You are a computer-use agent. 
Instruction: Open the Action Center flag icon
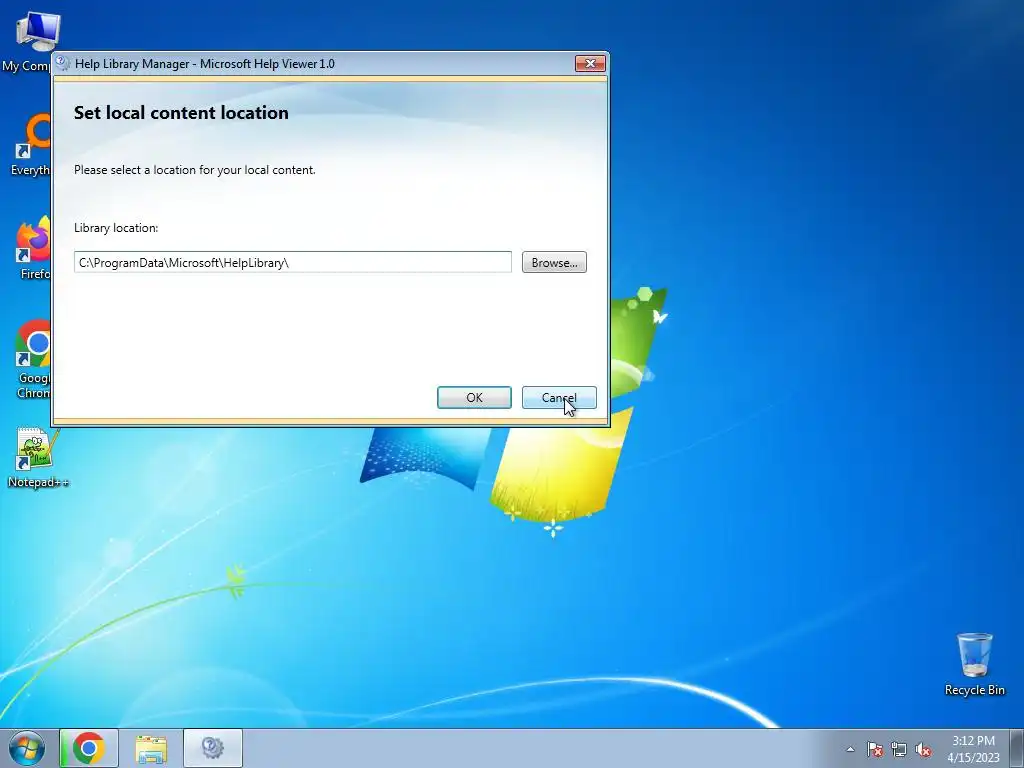(875, 749)
